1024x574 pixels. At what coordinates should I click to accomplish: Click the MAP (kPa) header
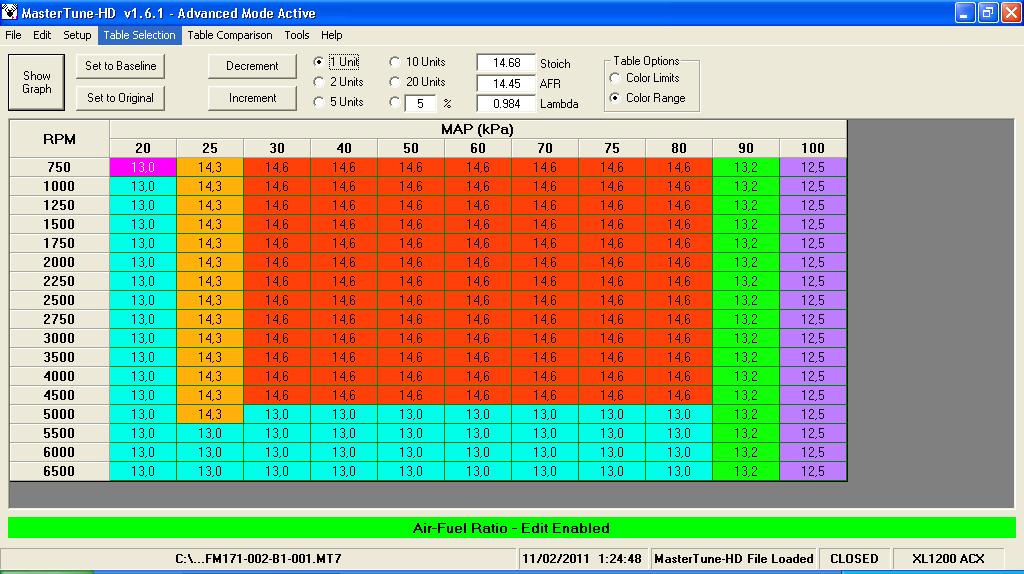[x=478, y=129]
